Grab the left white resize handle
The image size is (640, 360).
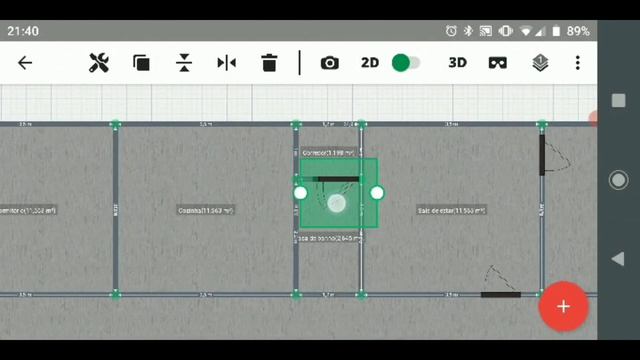point(300,193)
